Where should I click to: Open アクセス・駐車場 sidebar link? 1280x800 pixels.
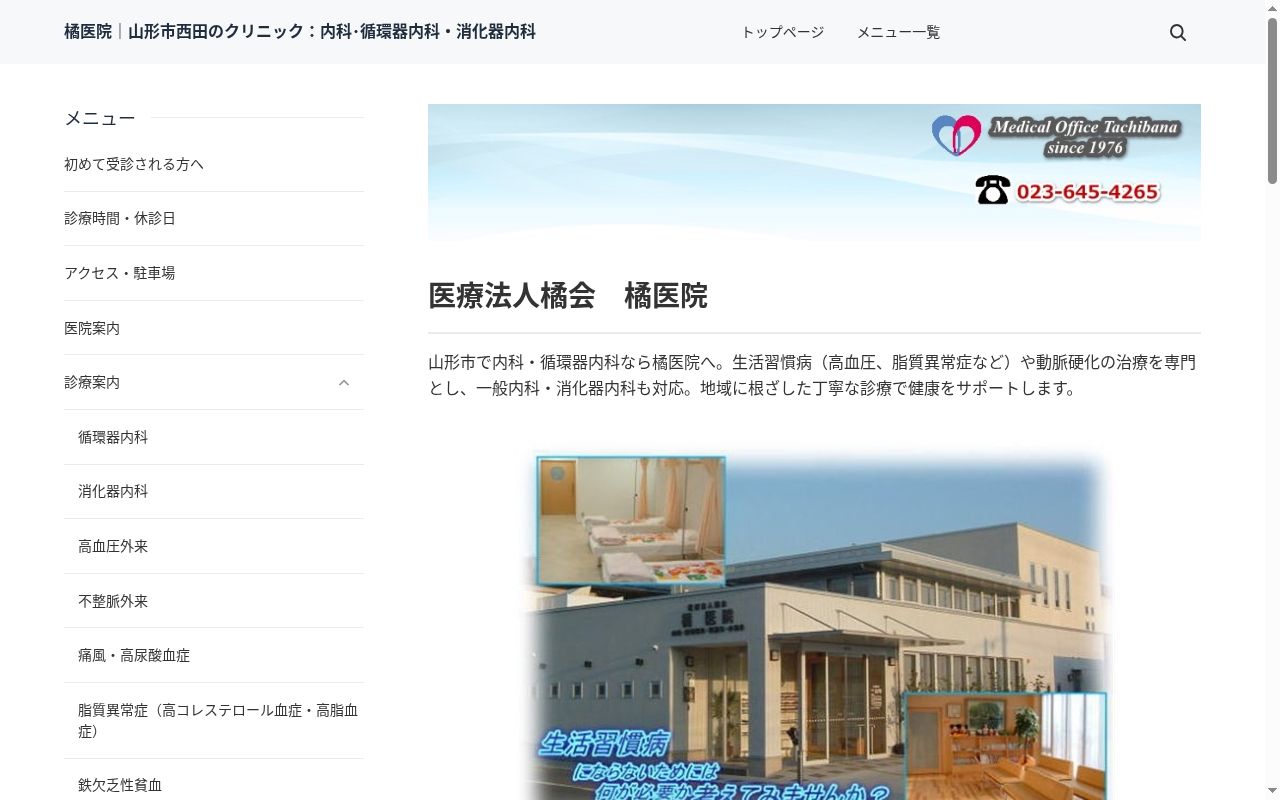pyautogui.click(x=120, y=273)
